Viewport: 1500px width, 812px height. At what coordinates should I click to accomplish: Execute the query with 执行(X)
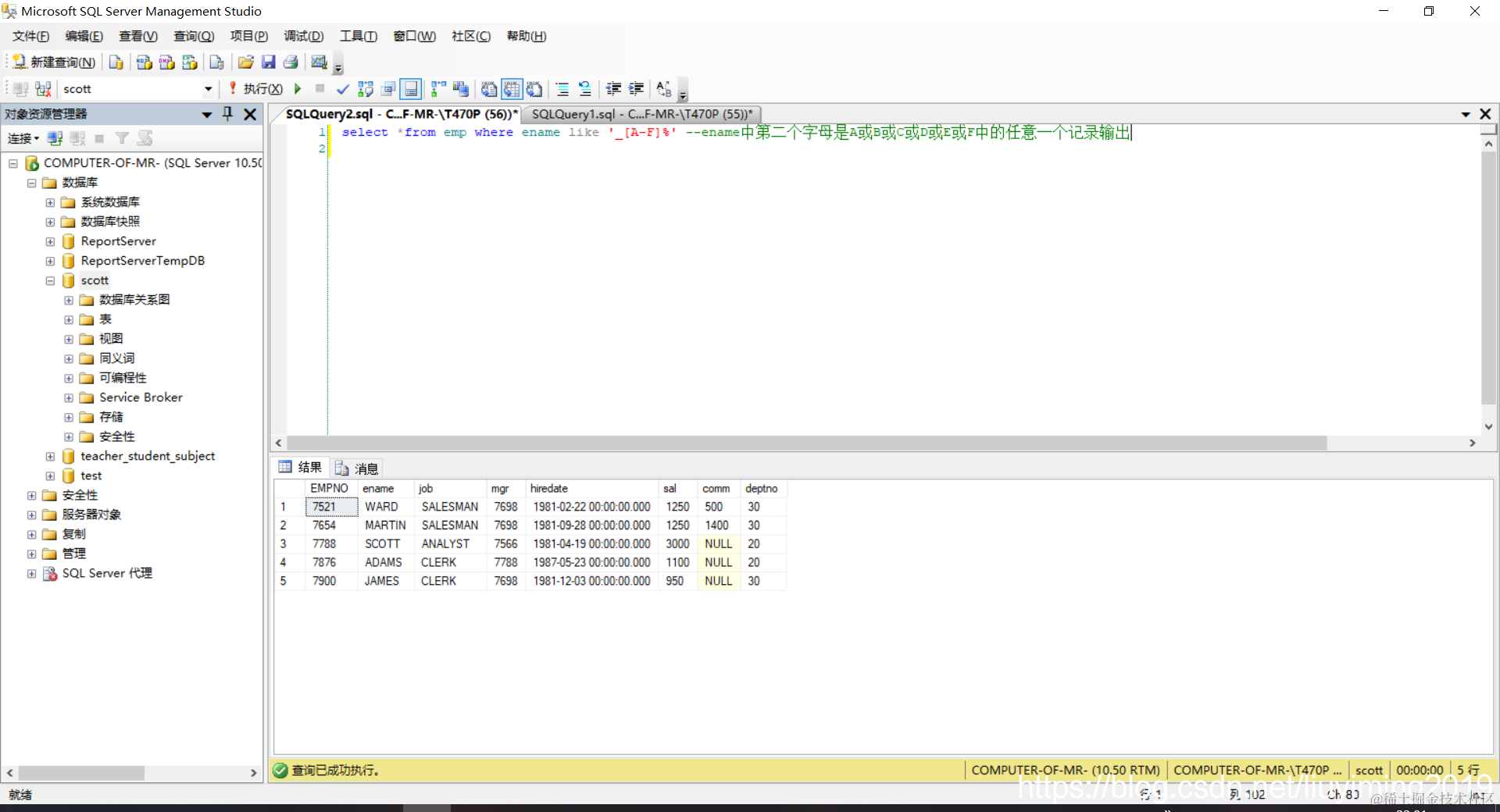(x=255, y=89)
